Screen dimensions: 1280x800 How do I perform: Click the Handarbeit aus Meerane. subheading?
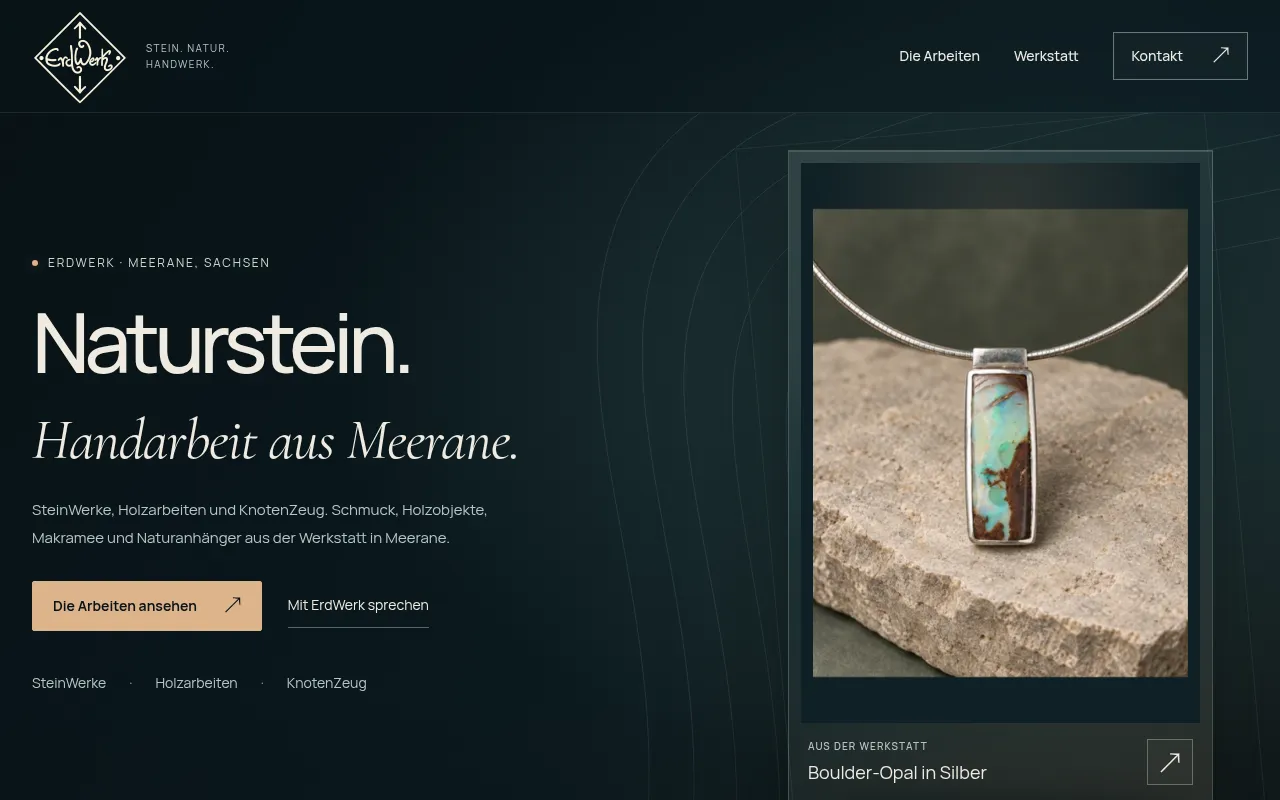[276, 441]
